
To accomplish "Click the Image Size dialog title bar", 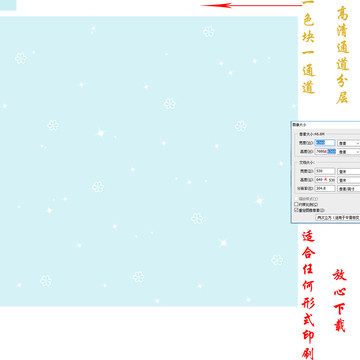I will tap(325, 124).
